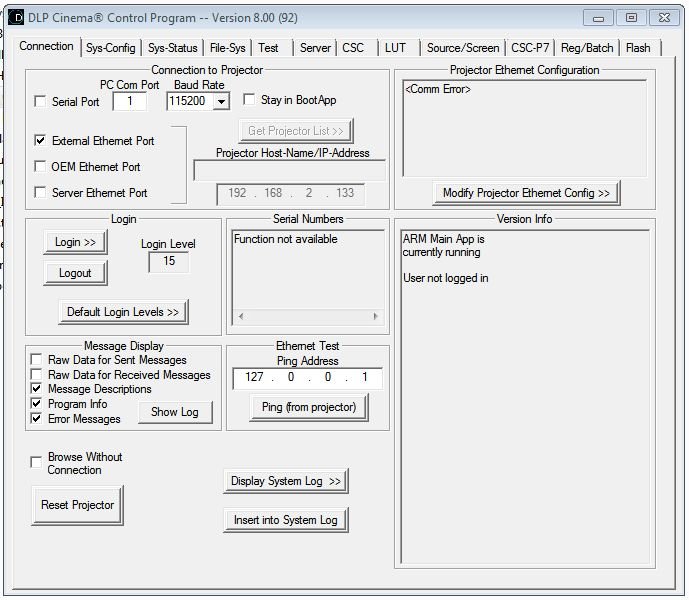
Task: Click the Login Level field
Action: click(169, 262)
